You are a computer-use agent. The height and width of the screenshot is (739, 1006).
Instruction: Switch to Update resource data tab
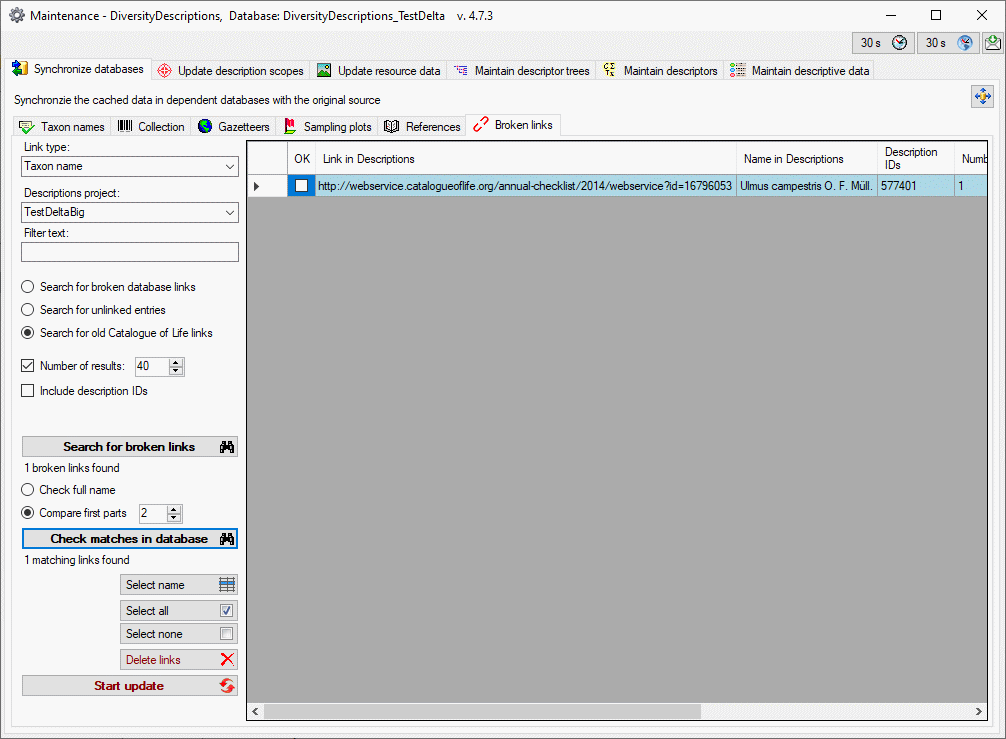379,71
